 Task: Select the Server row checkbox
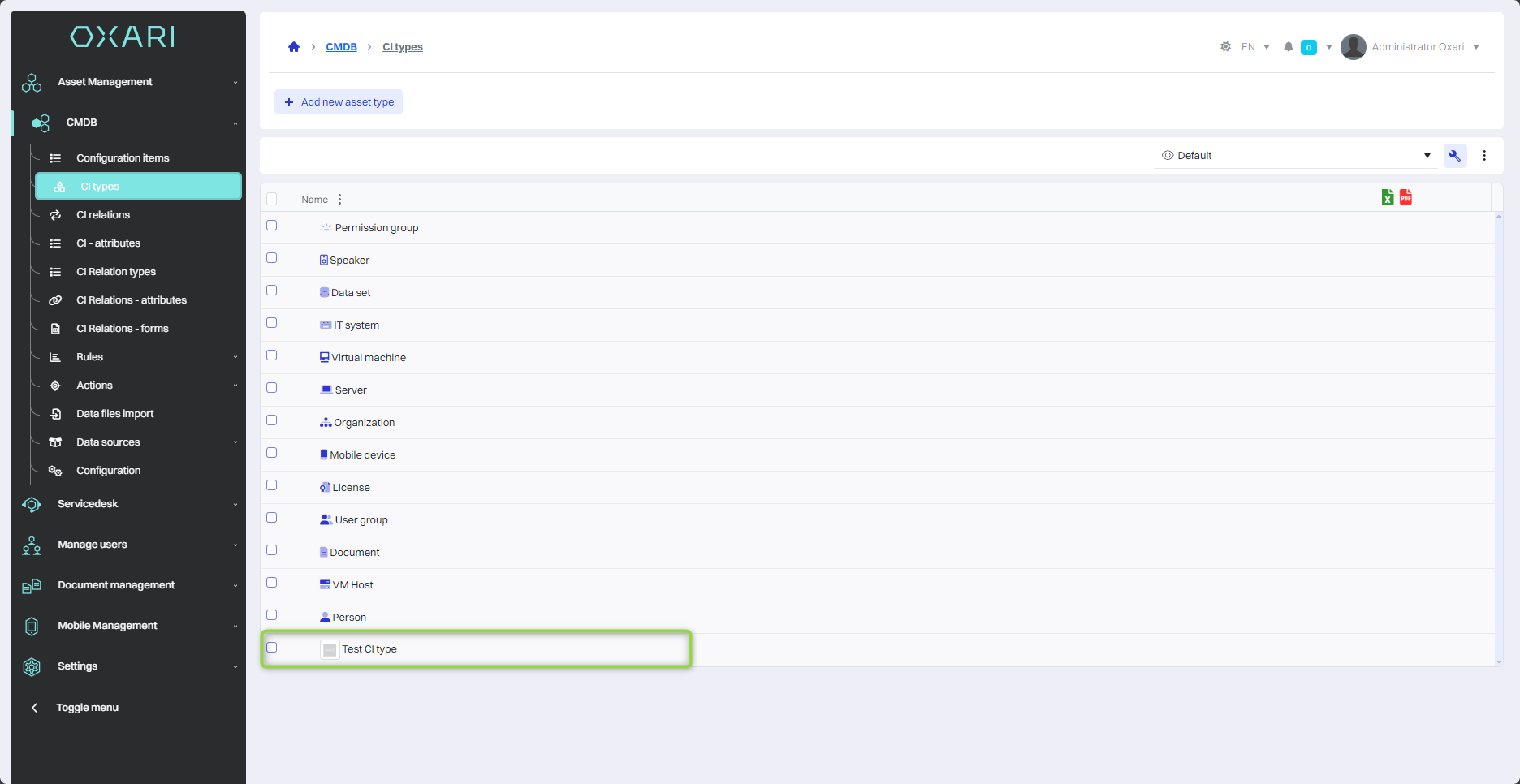point(272,388)
